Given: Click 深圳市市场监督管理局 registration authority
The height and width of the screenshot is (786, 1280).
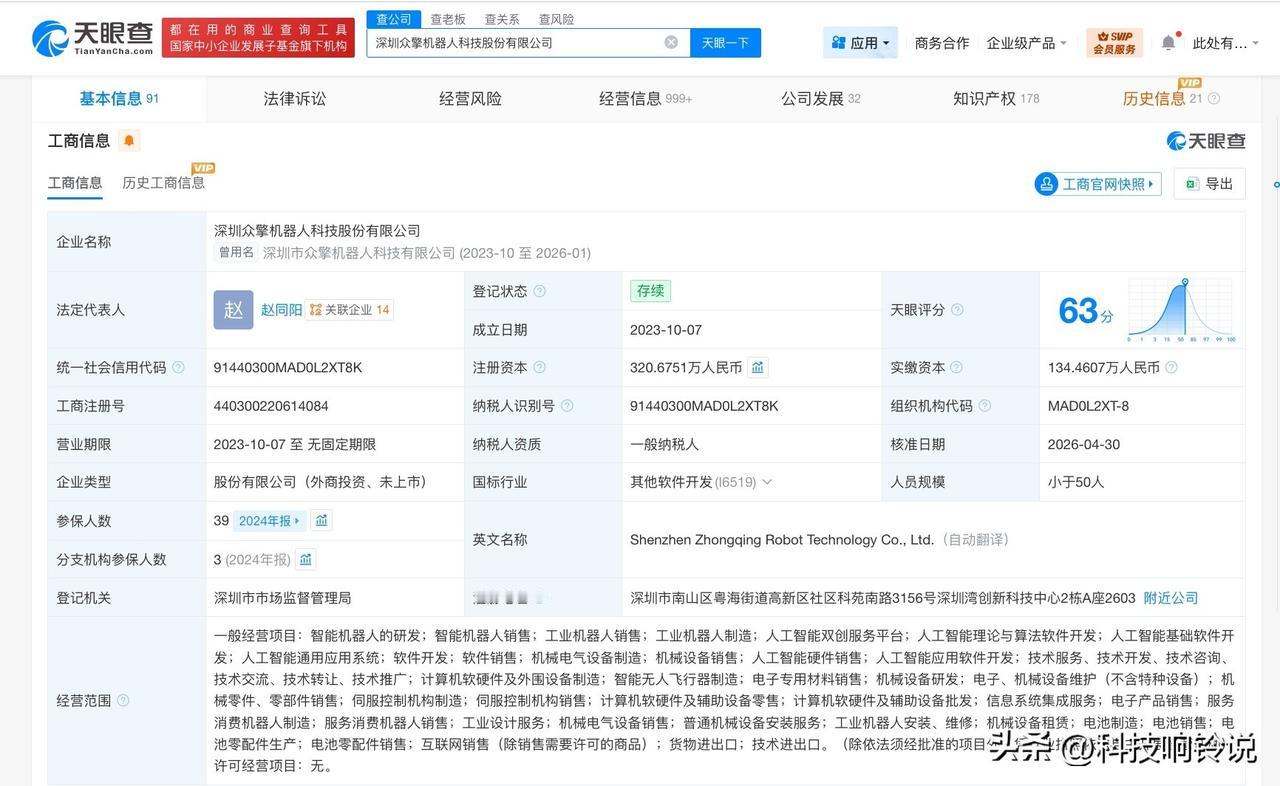Looking at the screenshot, I should click(282, 598).
